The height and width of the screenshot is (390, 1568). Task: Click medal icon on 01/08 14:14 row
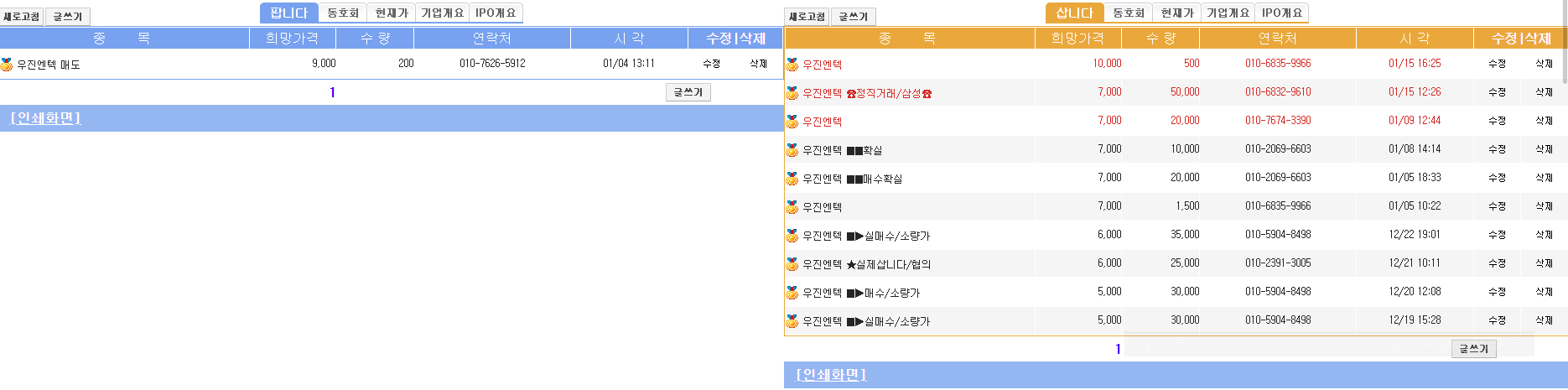[x=792, y=150]
